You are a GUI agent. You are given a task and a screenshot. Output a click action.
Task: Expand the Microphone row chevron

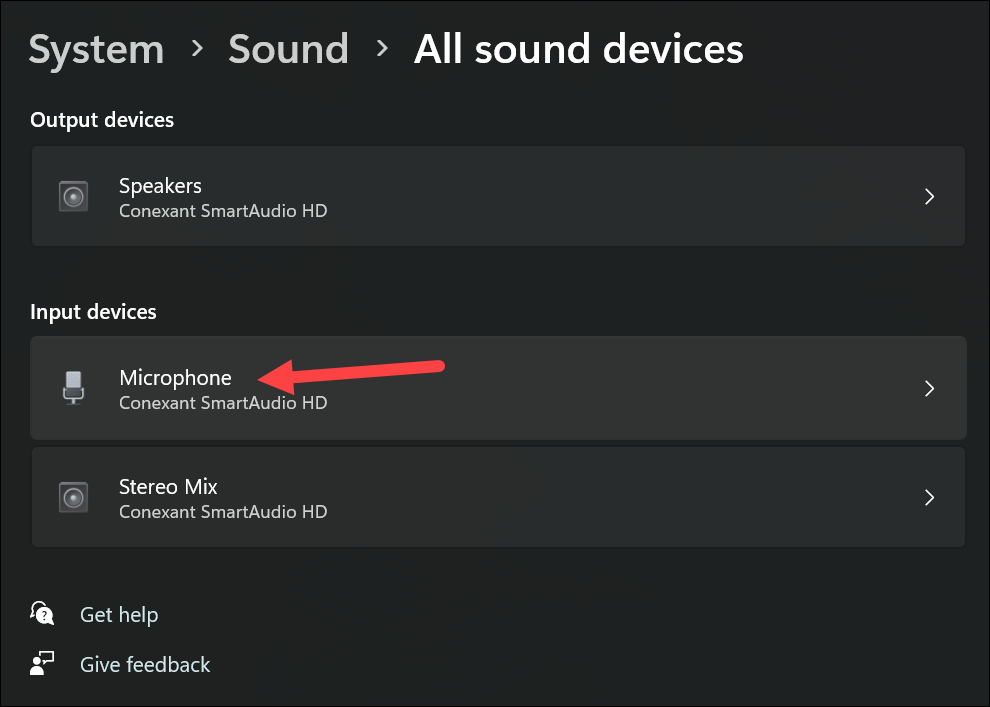(x=929, y=388)
